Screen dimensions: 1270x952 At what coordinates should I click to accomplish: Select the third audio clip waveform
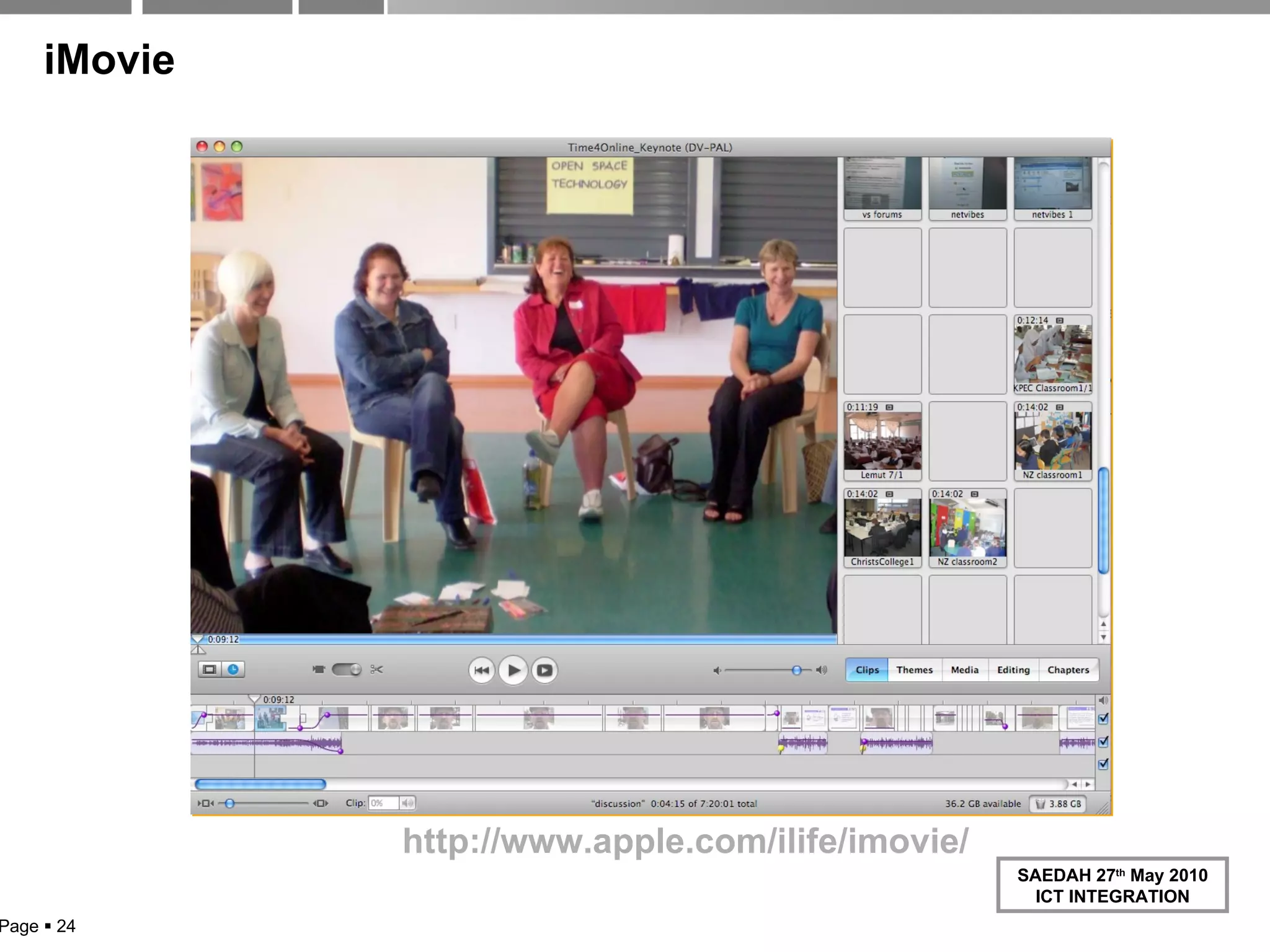(897, 743)
